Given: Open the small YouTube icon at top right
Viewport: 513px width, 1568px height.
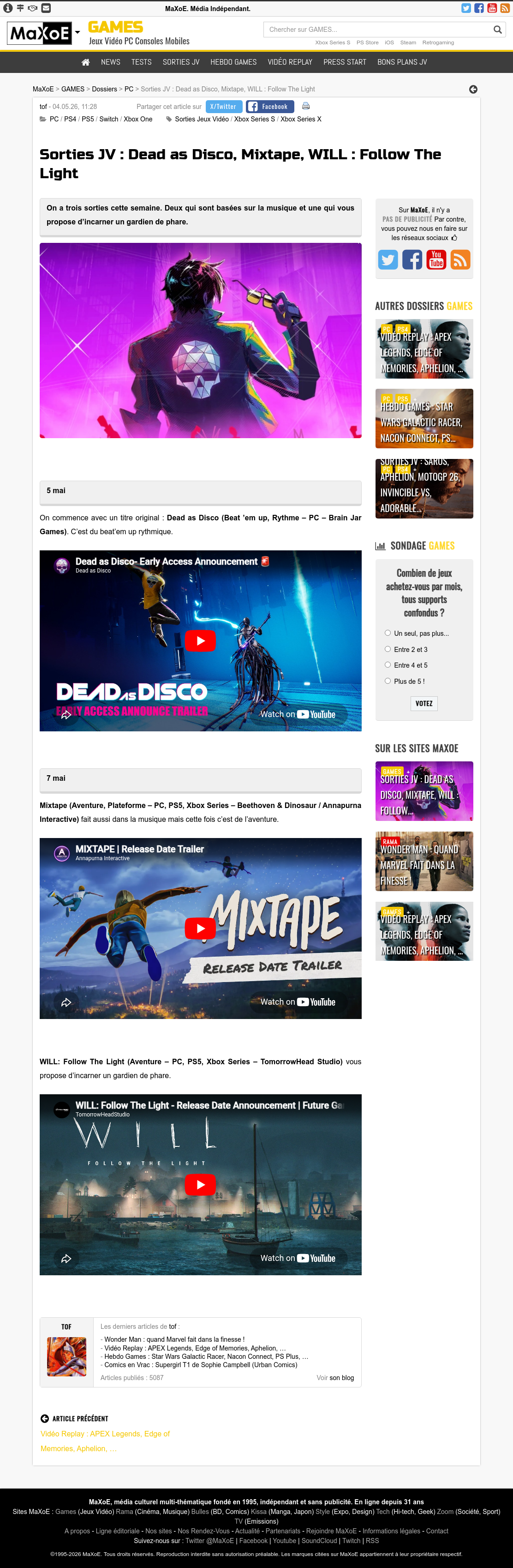Looking at the screenshot, I should click(492, 8).
